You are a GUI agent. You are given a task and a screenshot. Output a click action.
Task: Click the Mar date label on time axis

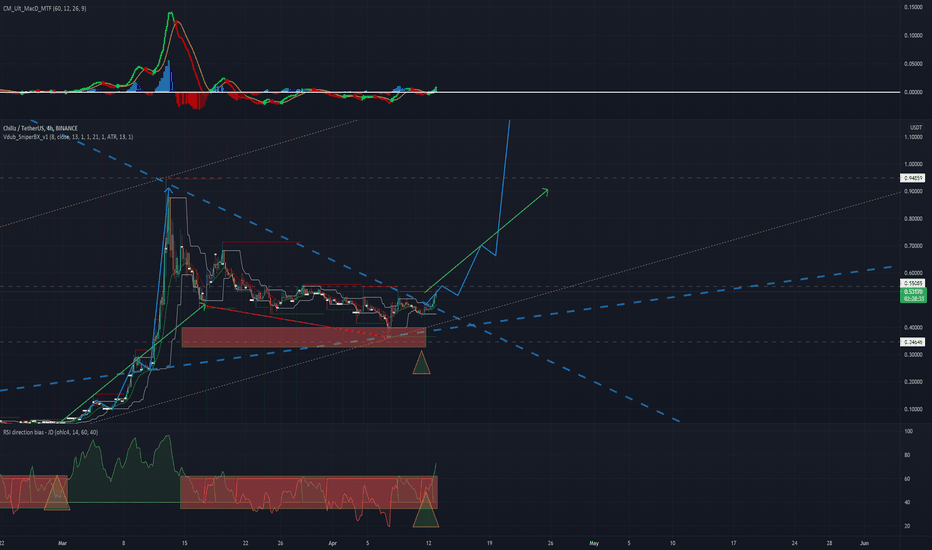pyautogui.click(x=63, y=543)
